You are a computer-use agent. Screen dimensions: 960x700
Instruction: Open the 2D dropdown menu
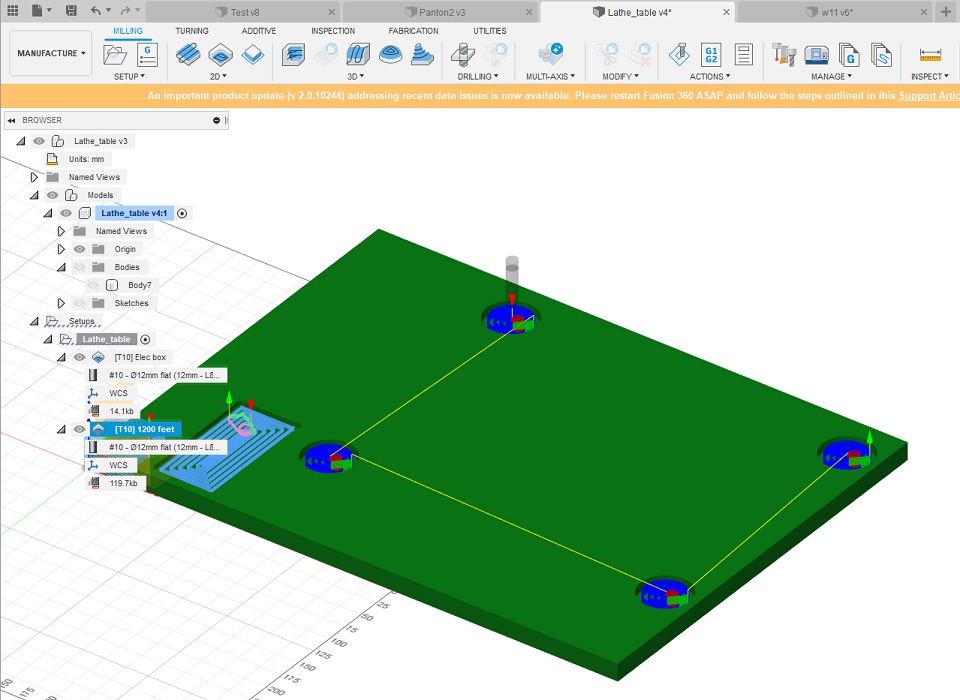[218, 77]
